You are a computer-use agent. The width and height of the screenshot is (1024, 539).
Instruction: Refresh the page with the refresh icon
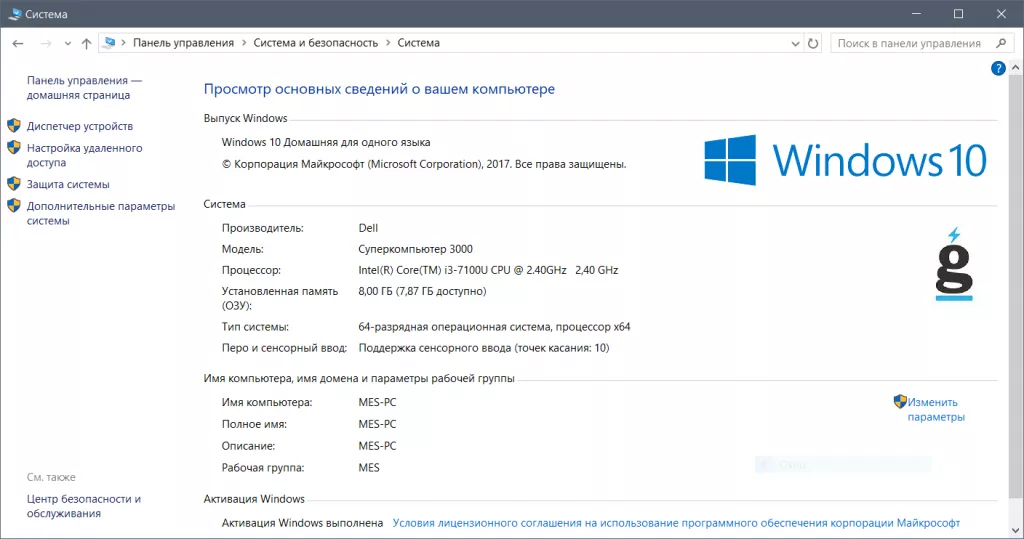point(813,43)
